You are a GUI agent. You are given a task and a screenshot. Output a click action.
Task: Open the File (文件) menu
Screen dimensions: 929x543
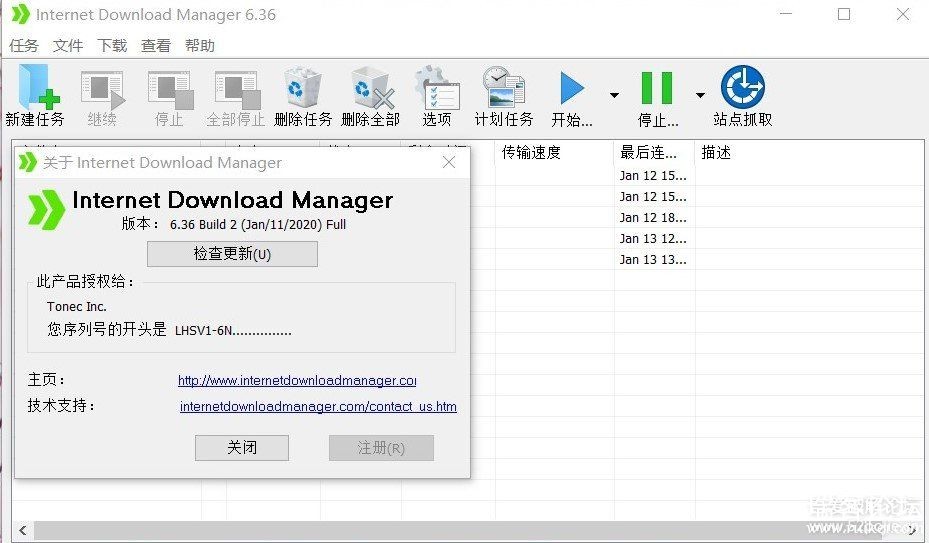[68, 46]
